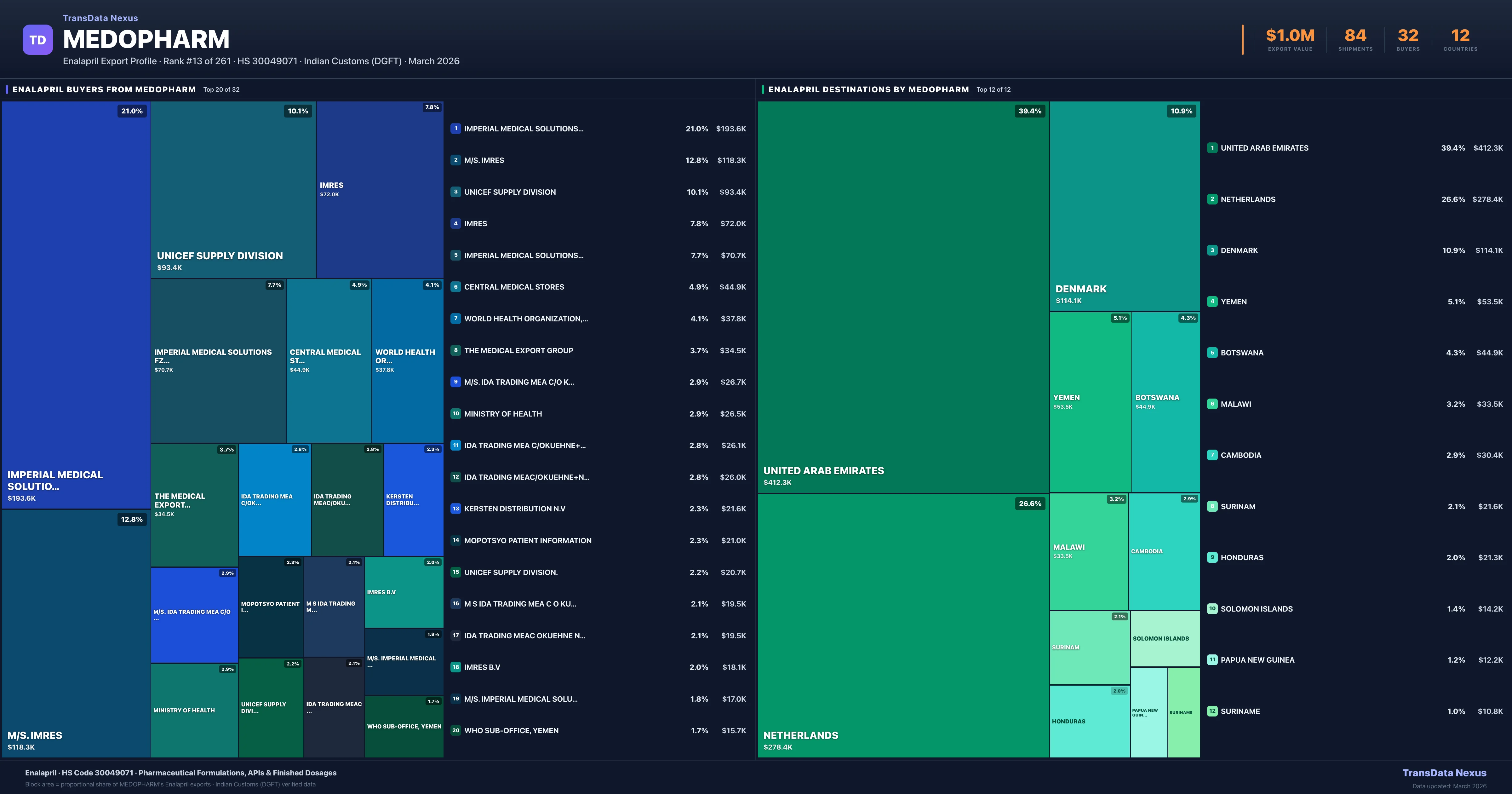Click the rank badge beside UNITED ARAB EMIRATES

tap(1212, 148)
